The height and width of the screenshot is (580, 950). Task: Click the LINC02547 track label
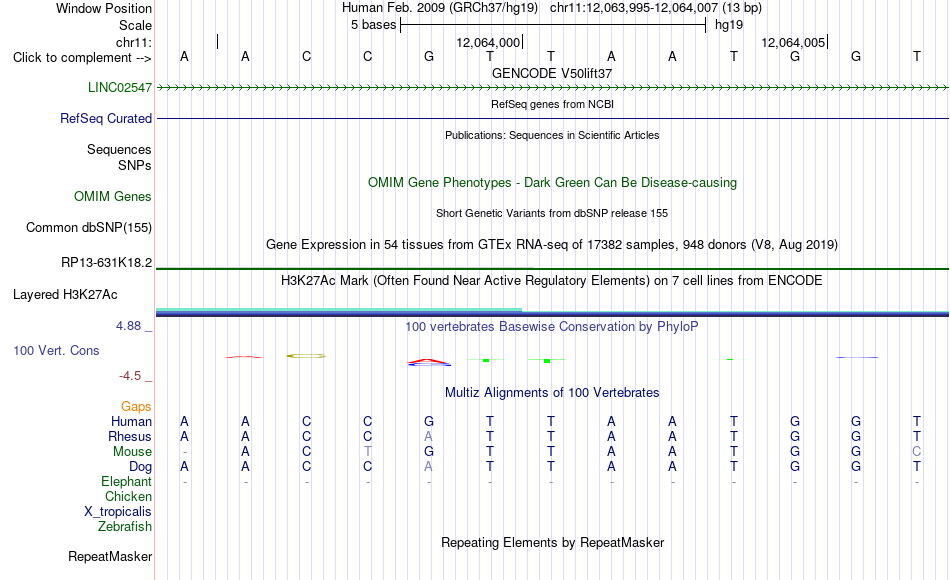click(120, 87)
